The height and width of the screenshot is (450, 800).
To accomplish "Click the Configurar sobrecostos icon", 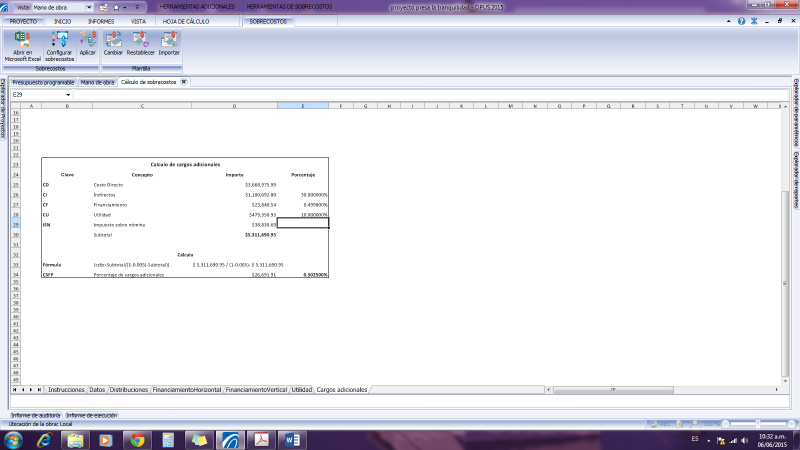I will 59,45.
